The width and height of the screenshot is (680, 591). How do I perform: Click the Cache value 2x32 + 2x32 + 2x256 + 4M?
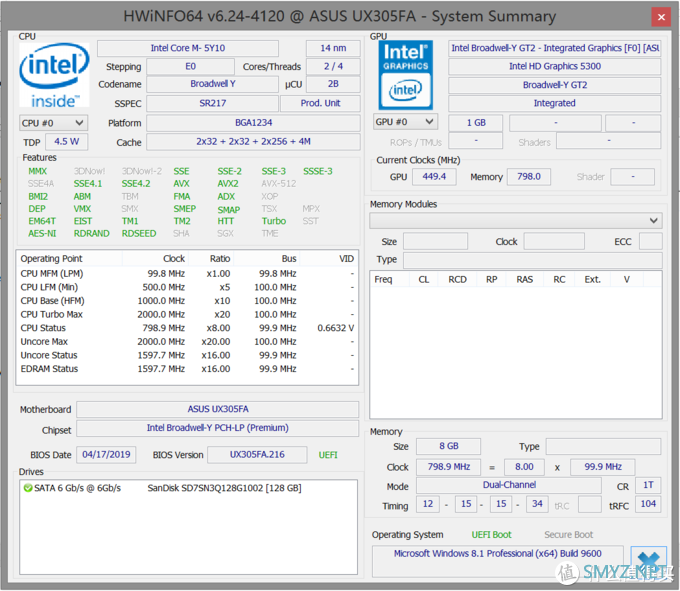[x=253, y=142]
